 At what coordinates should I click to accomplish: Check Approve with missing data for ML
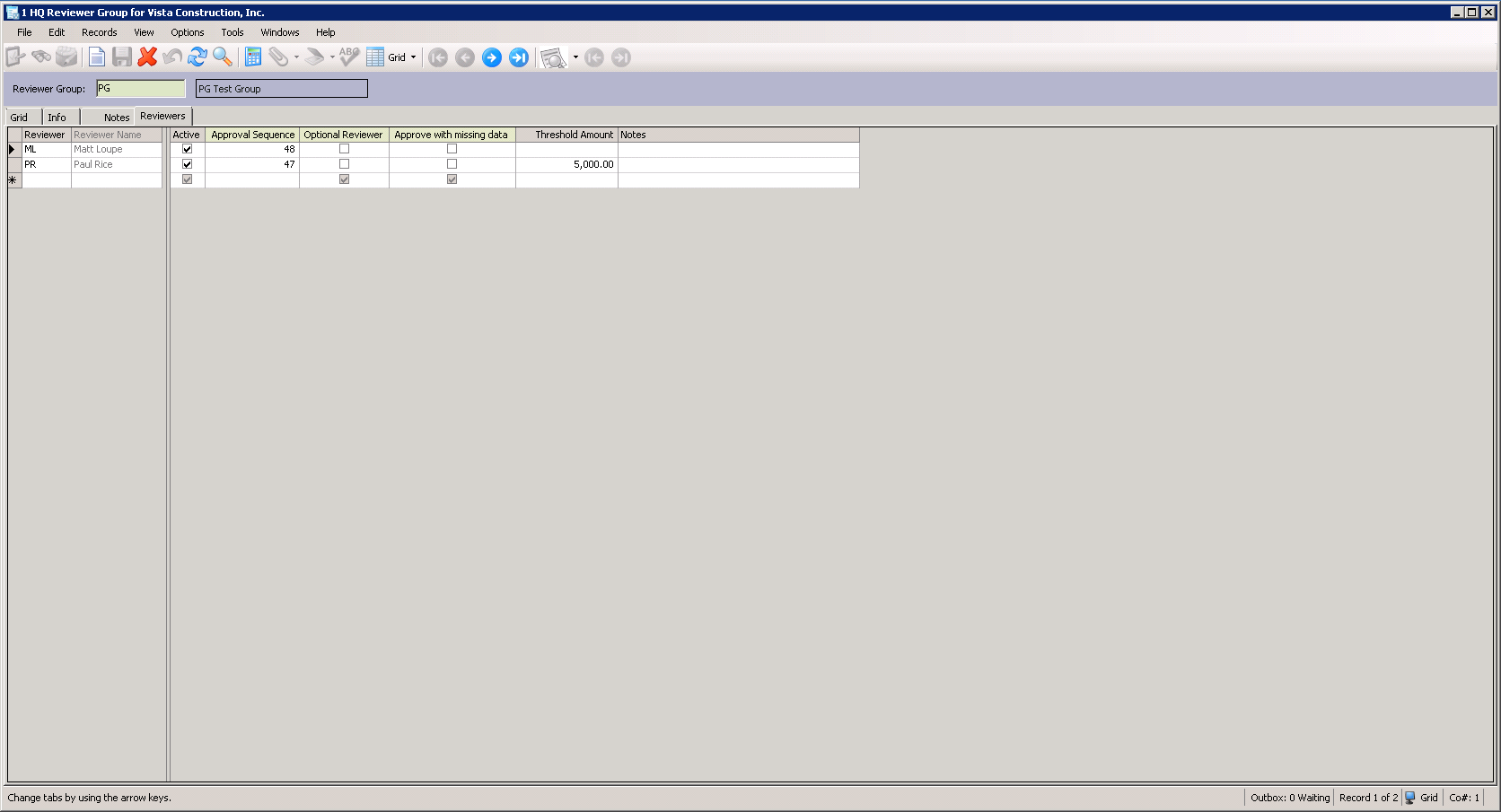click(452, 149)
